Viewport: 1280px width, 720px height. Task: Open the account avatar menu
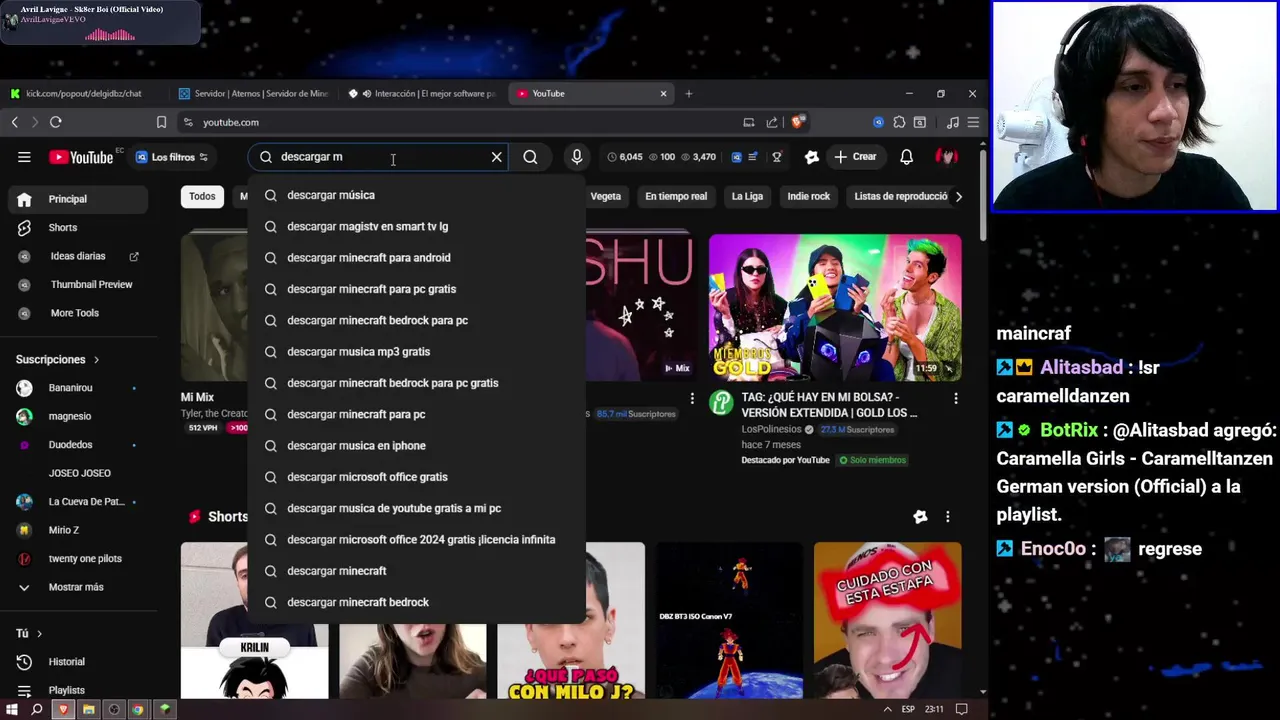pos(946,157)
